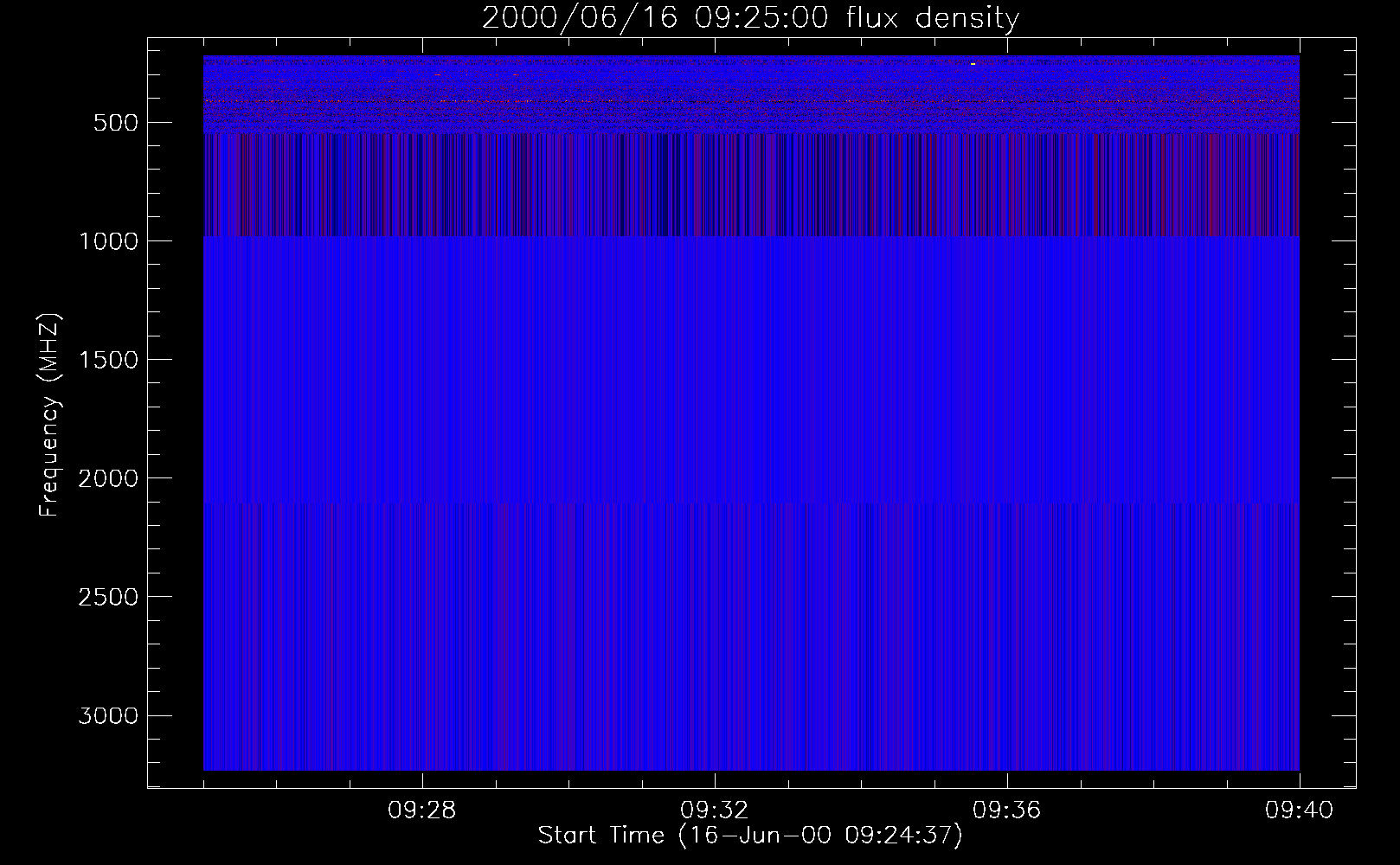Click the 'Start Time (16-Jun-00 09:24:37)' axis label
Viewport: 1400px width, 865px height.
pos(750,836)
